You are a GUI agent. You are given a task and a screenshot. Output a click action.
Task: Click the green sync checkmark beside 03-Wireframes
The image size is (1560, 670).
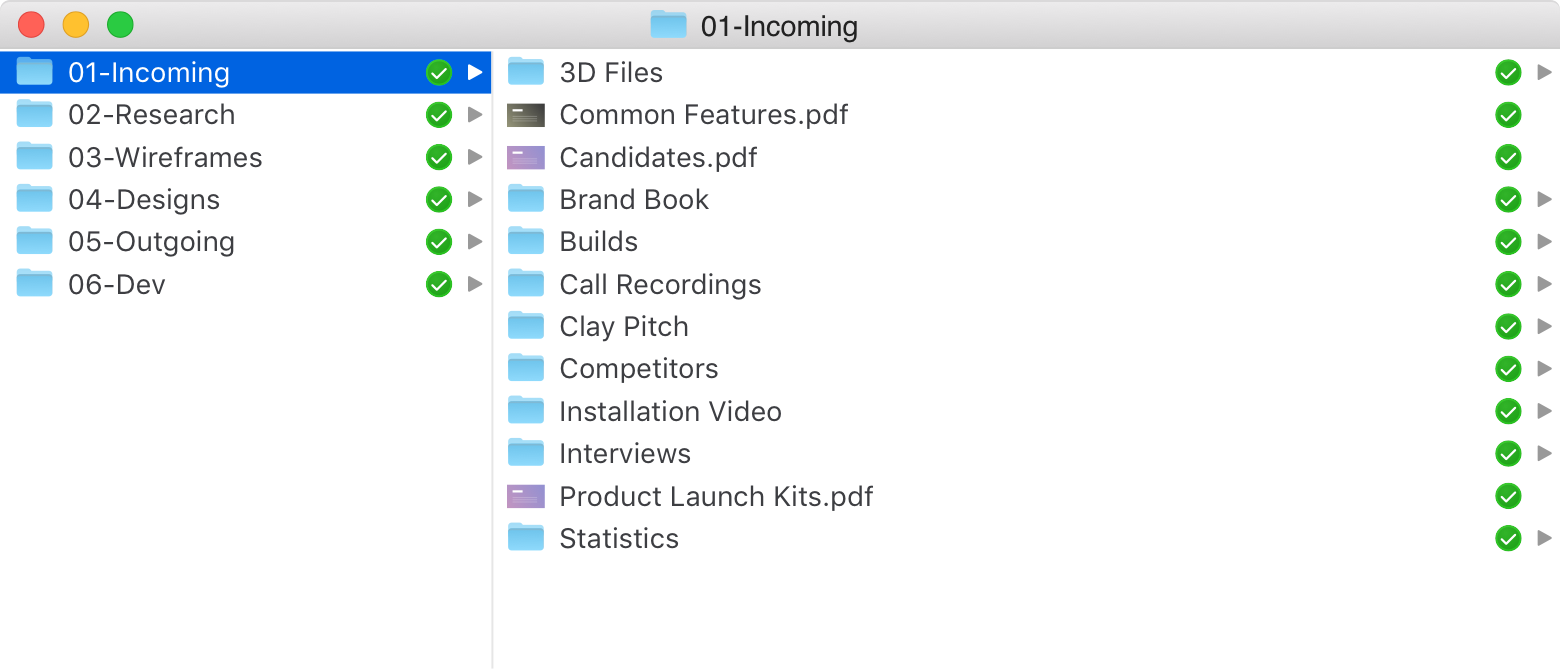coord(439,158)
